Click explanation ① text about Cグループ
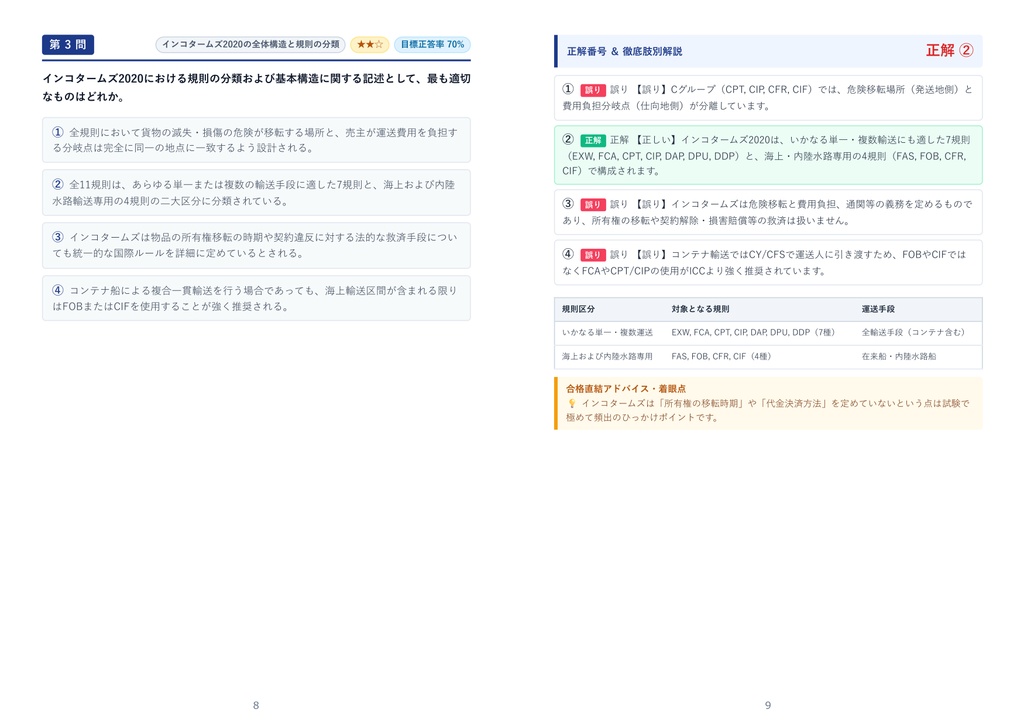The width and height of the screenshot is (1024, 727). point(767,97)
